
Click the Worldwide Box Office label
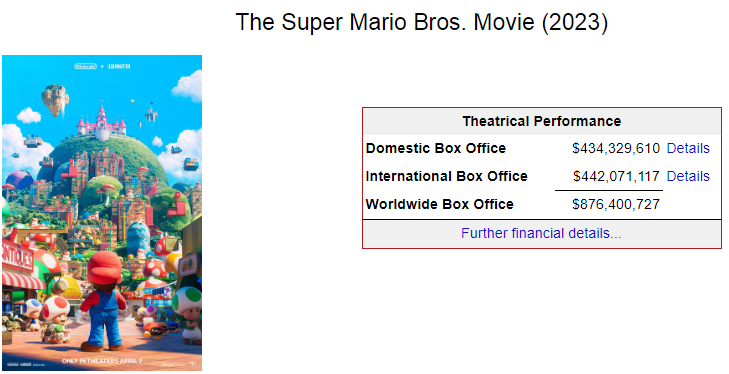439,204
